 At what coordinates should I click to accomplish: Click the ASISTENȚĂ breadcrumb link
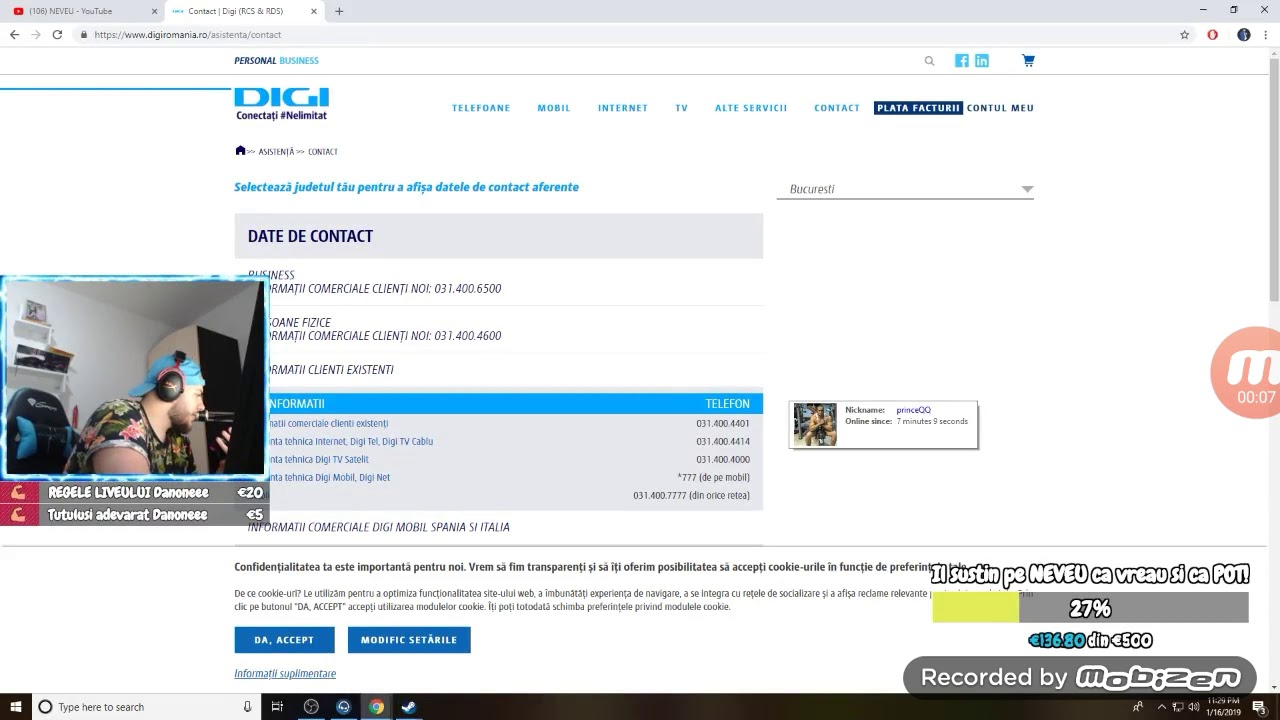click(276, 152)
